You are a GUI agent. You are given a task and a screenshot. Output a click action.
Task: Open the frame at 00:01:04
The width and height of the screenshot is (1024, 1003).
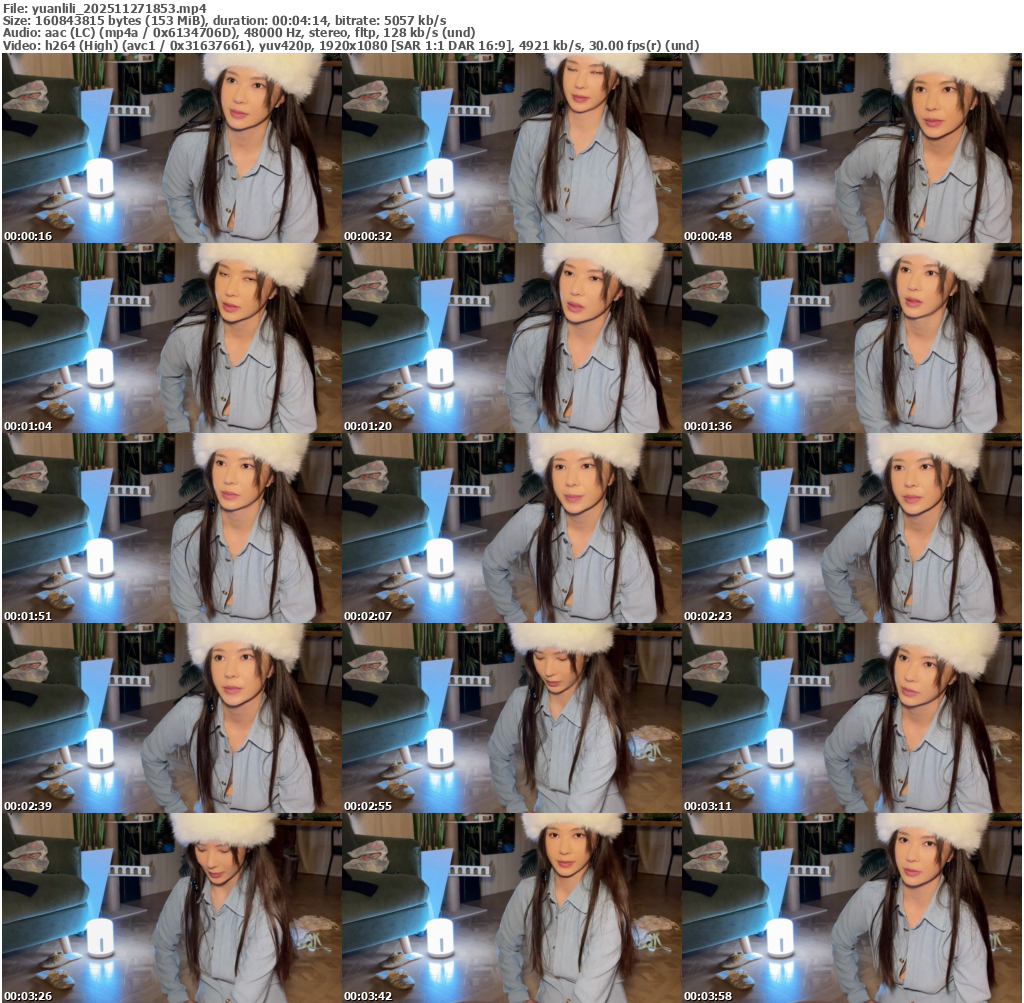coord(172,338)
